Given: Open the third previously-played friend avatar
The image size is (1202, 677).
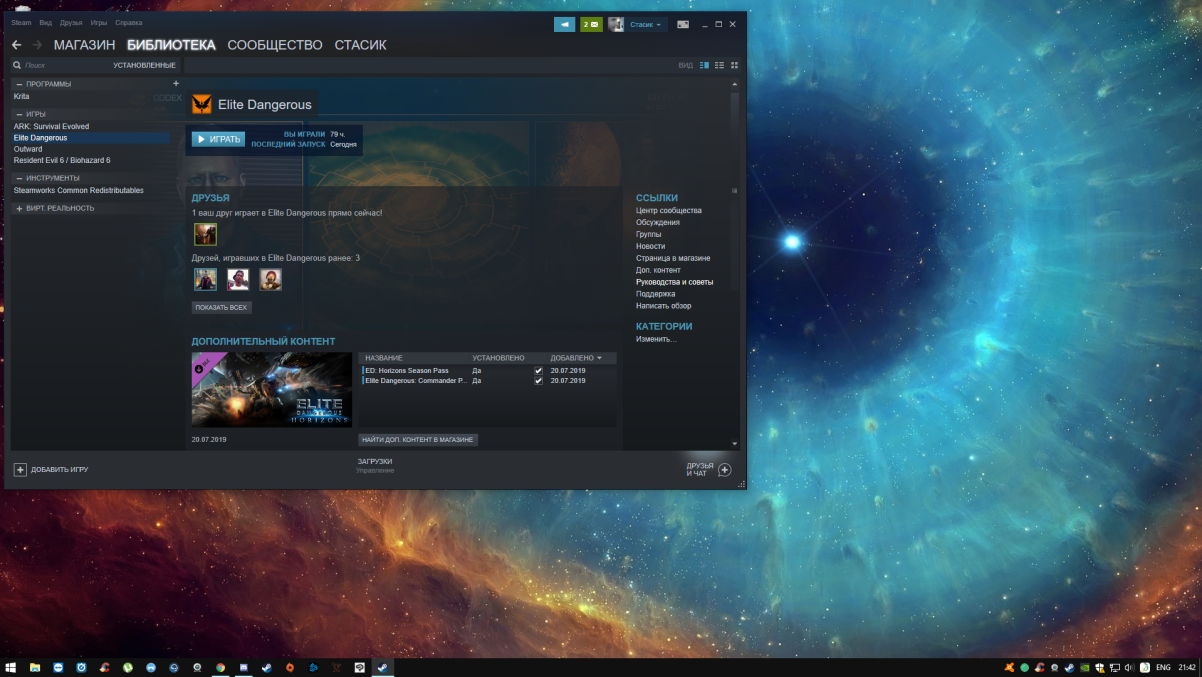Looking at the screenshot, I should tap(270, 279).
